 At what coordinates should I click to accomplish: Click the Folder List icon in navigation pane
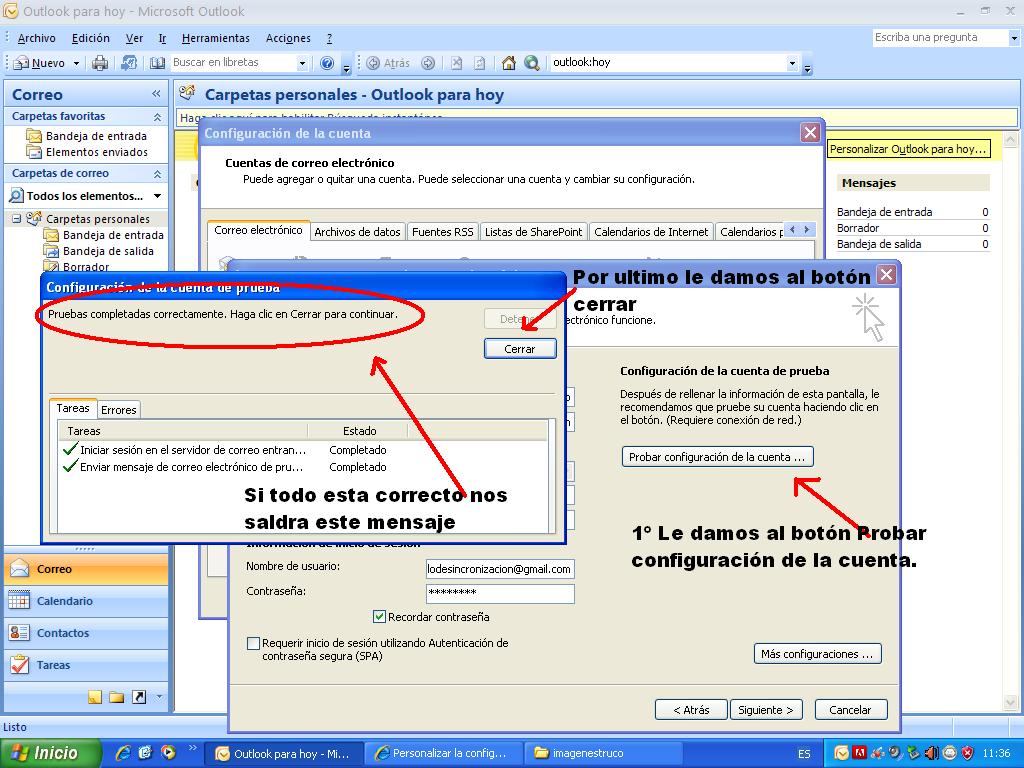[x=117, y=697]
